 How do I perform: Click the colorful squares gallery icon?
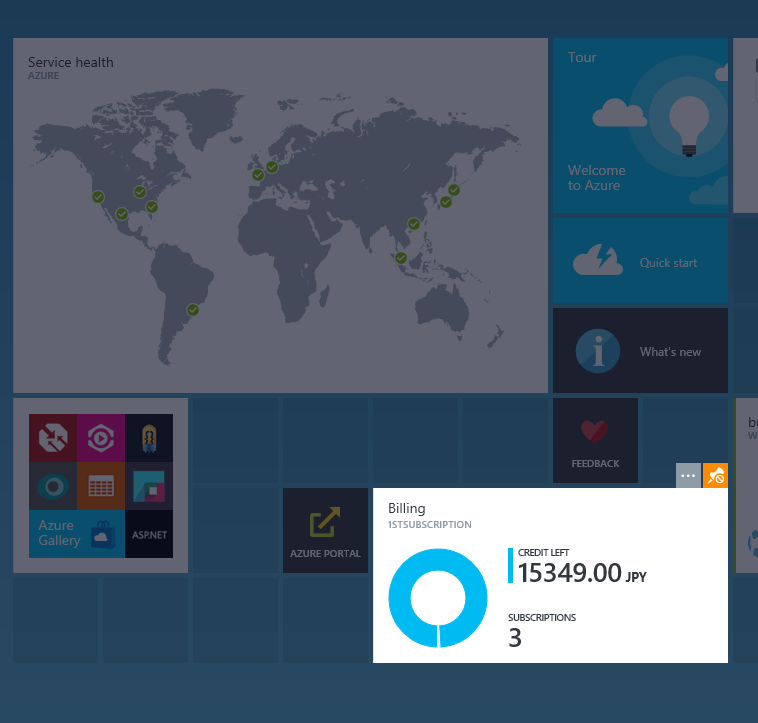[149, 486]
